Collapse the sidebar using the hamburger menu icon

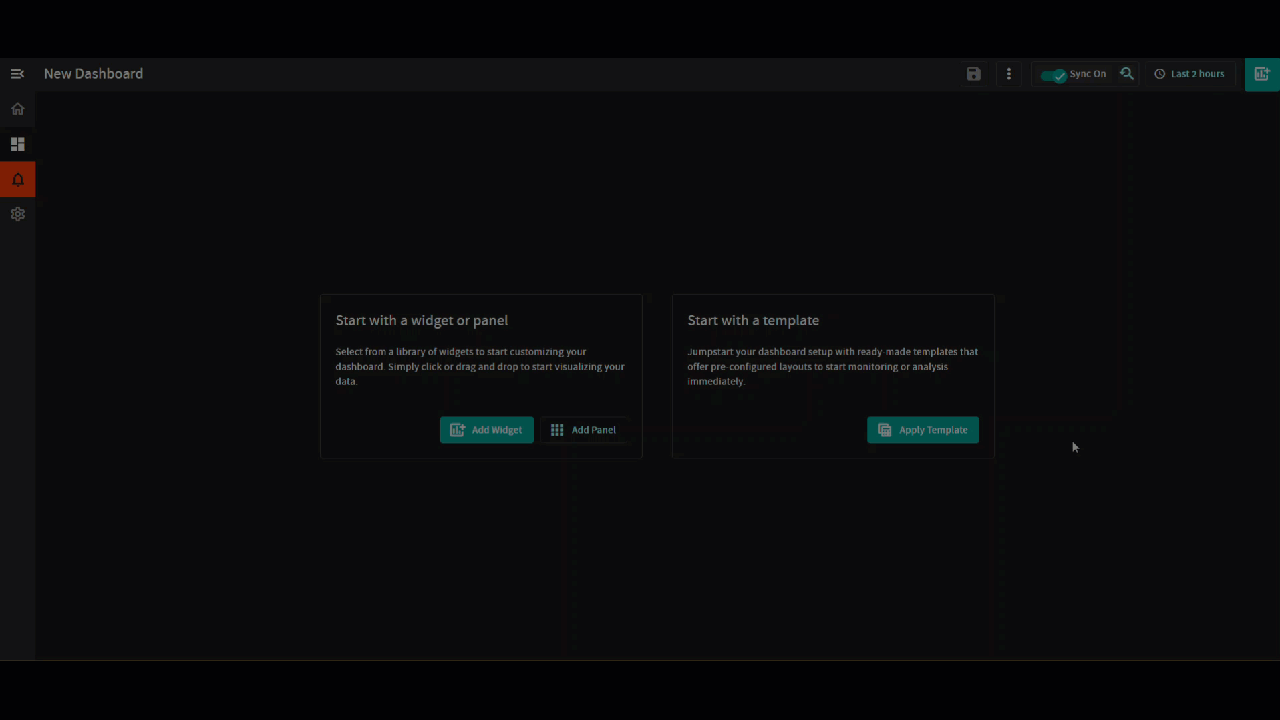click(x=17, y=74)
